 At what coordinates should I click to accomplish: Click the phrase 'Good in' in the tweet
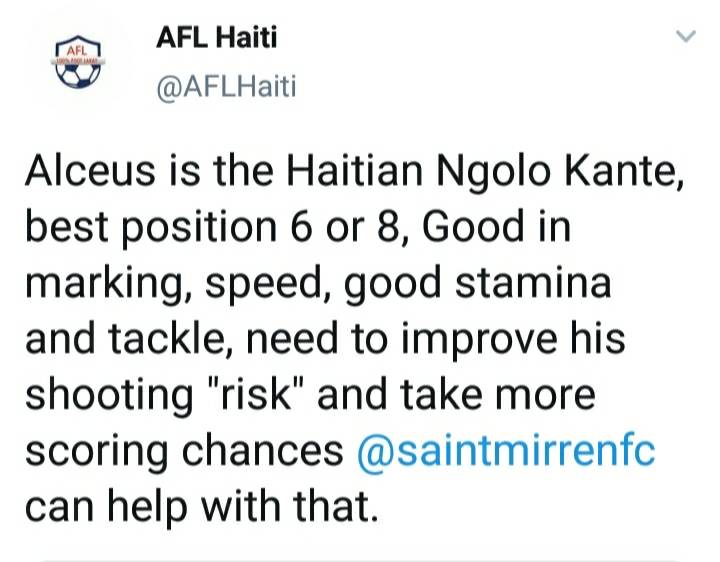pos(497,226)
